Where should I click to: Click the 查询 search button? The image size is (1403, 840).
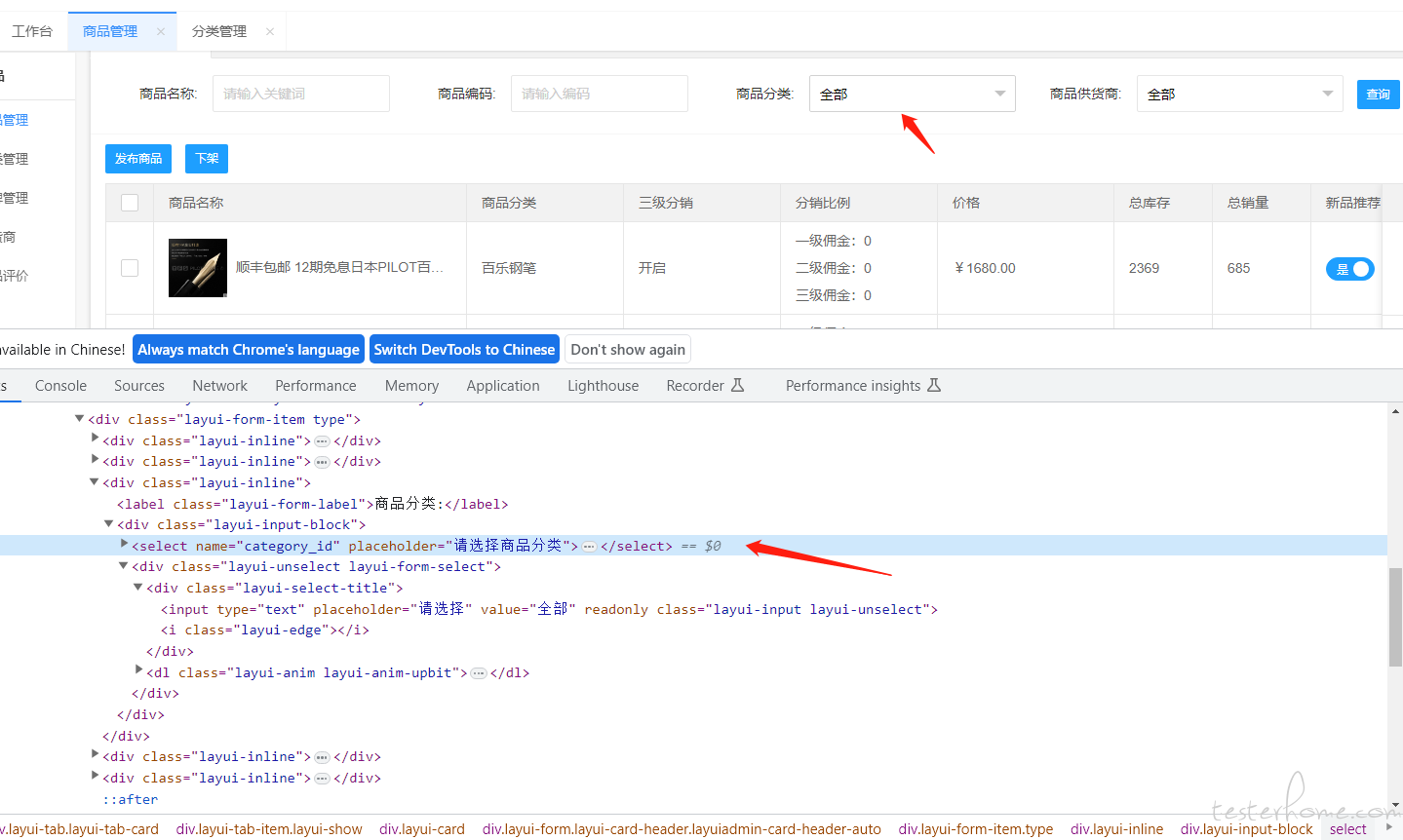[1378, 94]
